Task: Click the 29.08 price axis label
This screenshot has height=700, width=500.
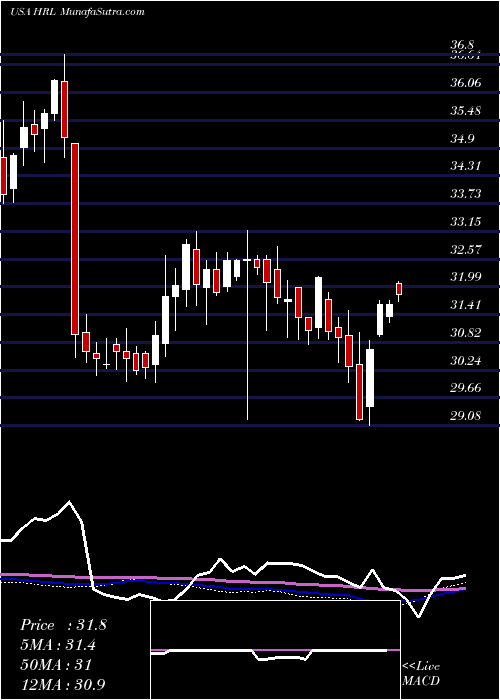Action: pos(466,416)
